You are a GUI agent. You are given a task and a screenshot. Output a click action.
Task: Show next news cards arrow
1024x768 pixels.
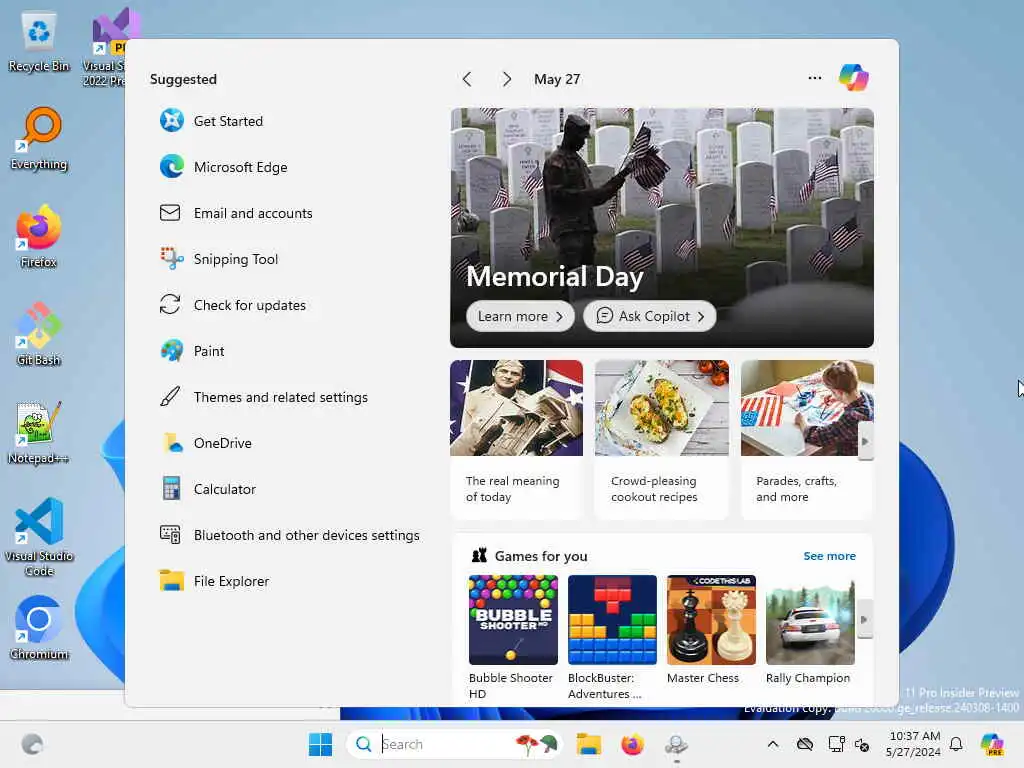point(865,441)
